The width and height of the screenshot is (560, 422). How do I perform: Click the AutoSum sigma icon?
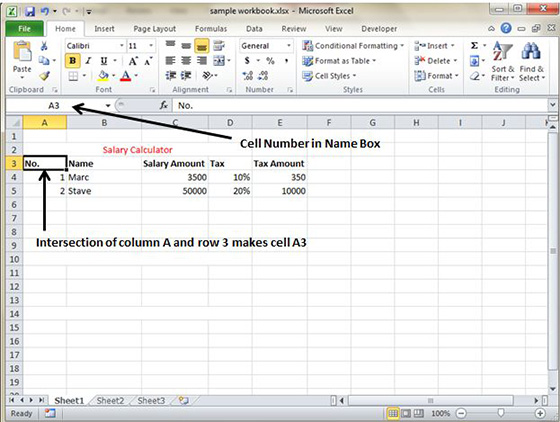(x=474, y=45)
